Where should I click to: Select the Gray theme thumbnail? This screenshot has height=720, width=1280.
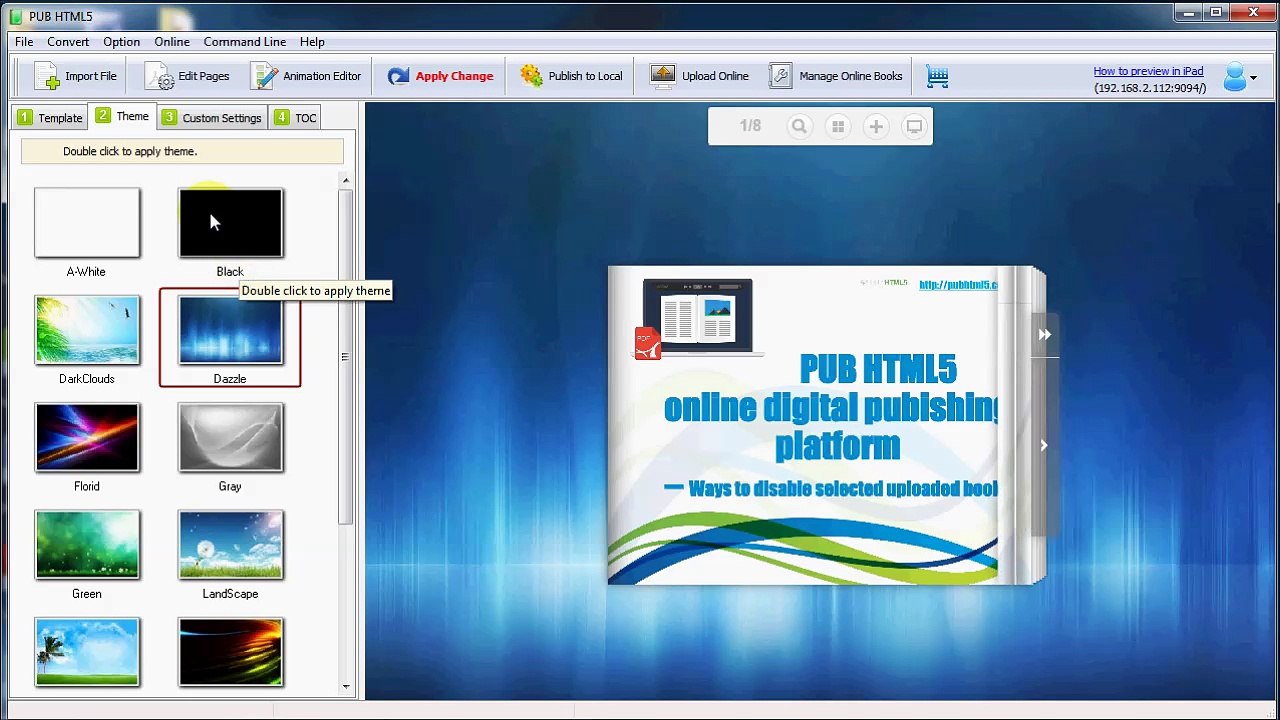(x=231, y=437)
